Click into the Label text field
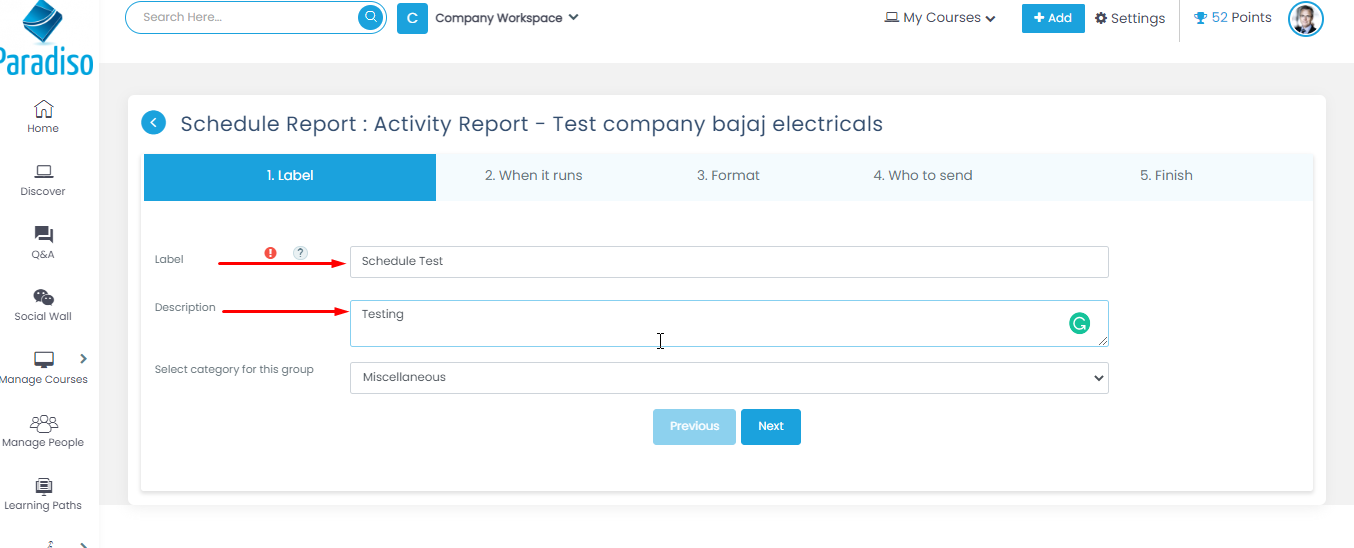The image size is (1354, 548). (x=729, y=262)
